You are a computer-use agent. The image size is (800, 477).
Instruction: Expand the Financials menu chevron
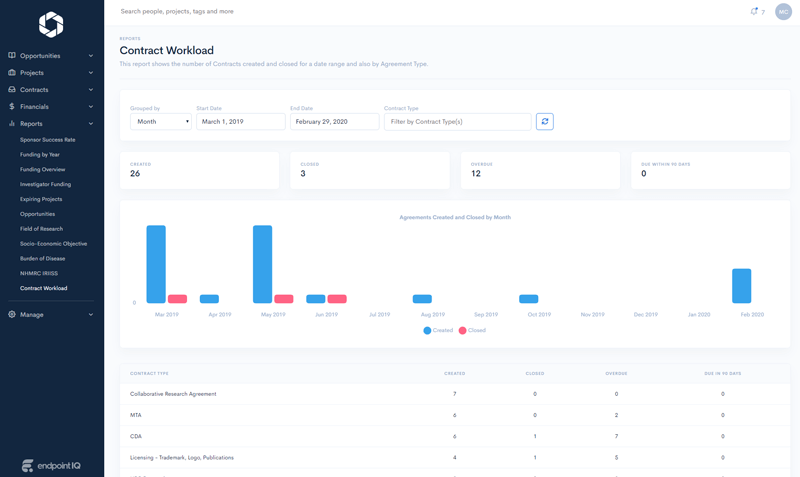(x=91, y=107)
